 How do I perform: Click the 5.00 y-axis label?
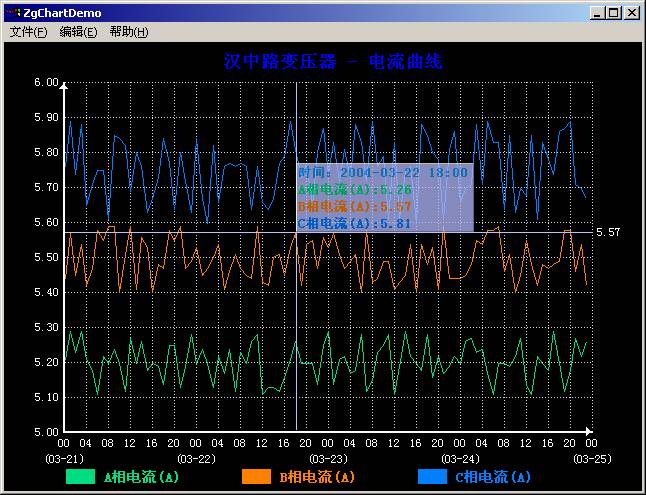pos(46,432)
